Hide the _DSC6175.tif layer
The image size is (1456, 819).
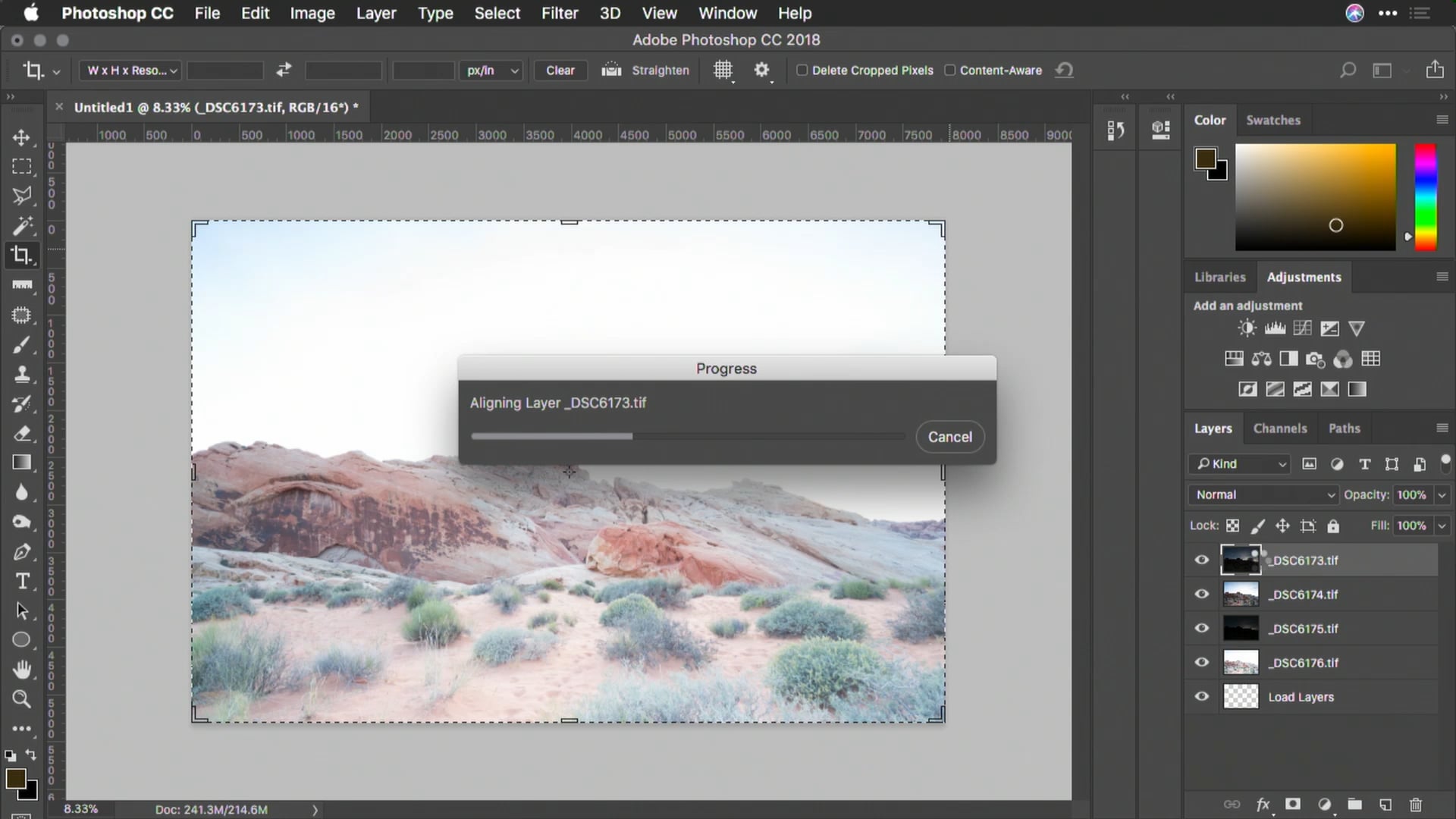click(x=1201, y=629)
